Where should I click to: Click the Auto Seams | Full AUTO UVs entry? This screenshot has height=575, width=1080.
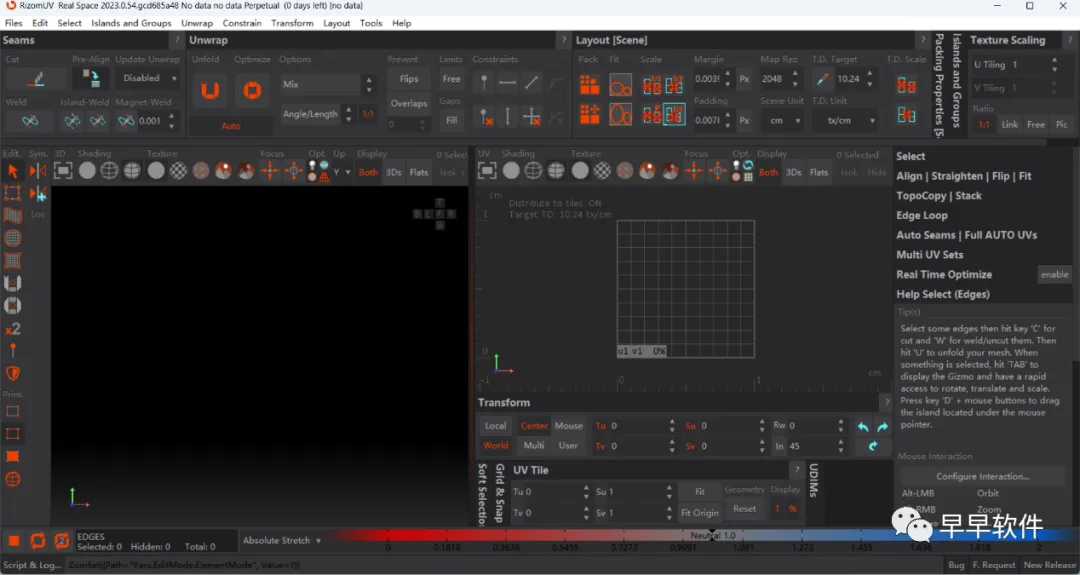tap(966, 235)
